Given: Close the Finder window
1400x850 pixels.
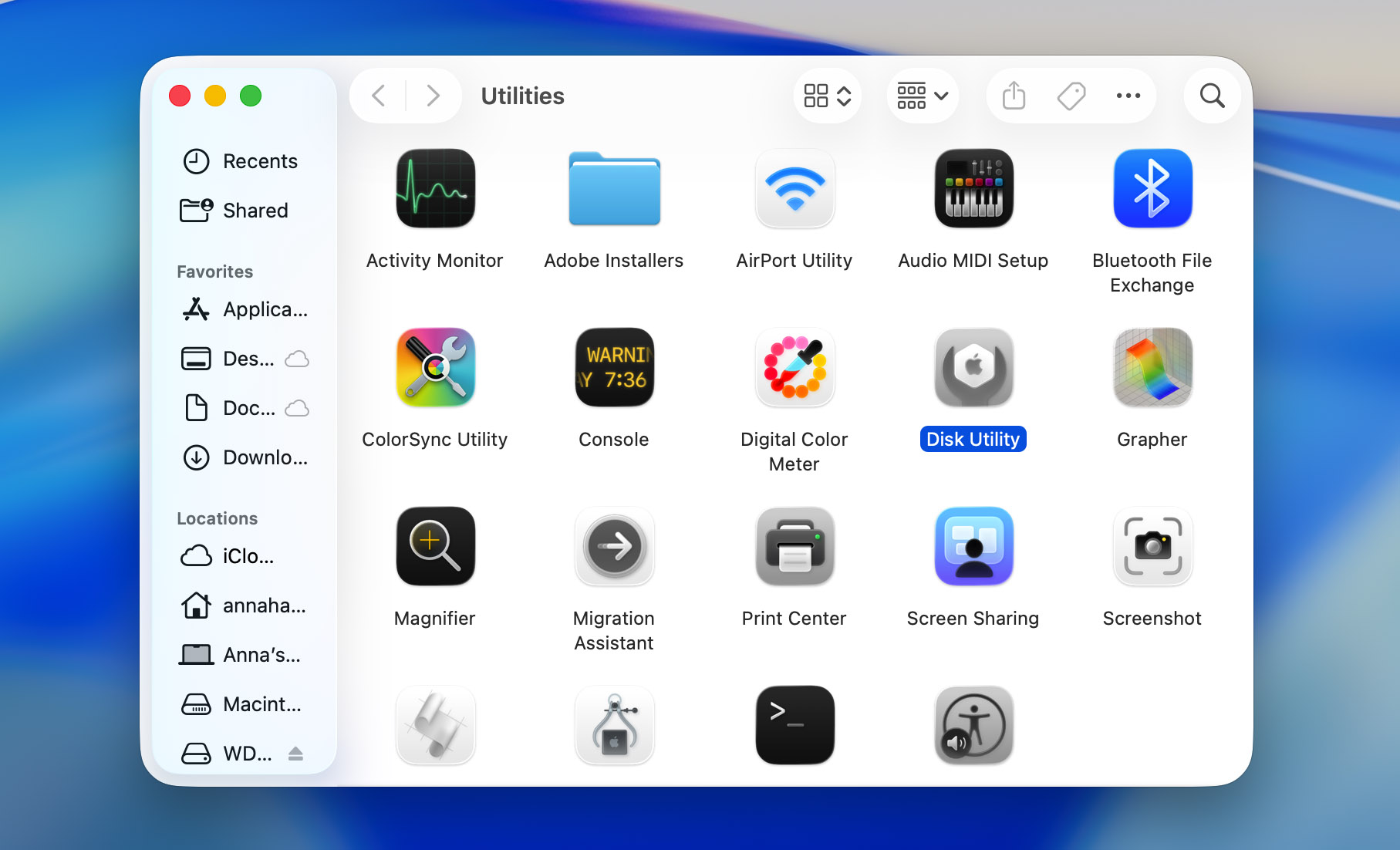Looking at the screenshot, I should [x=180, y=96].
